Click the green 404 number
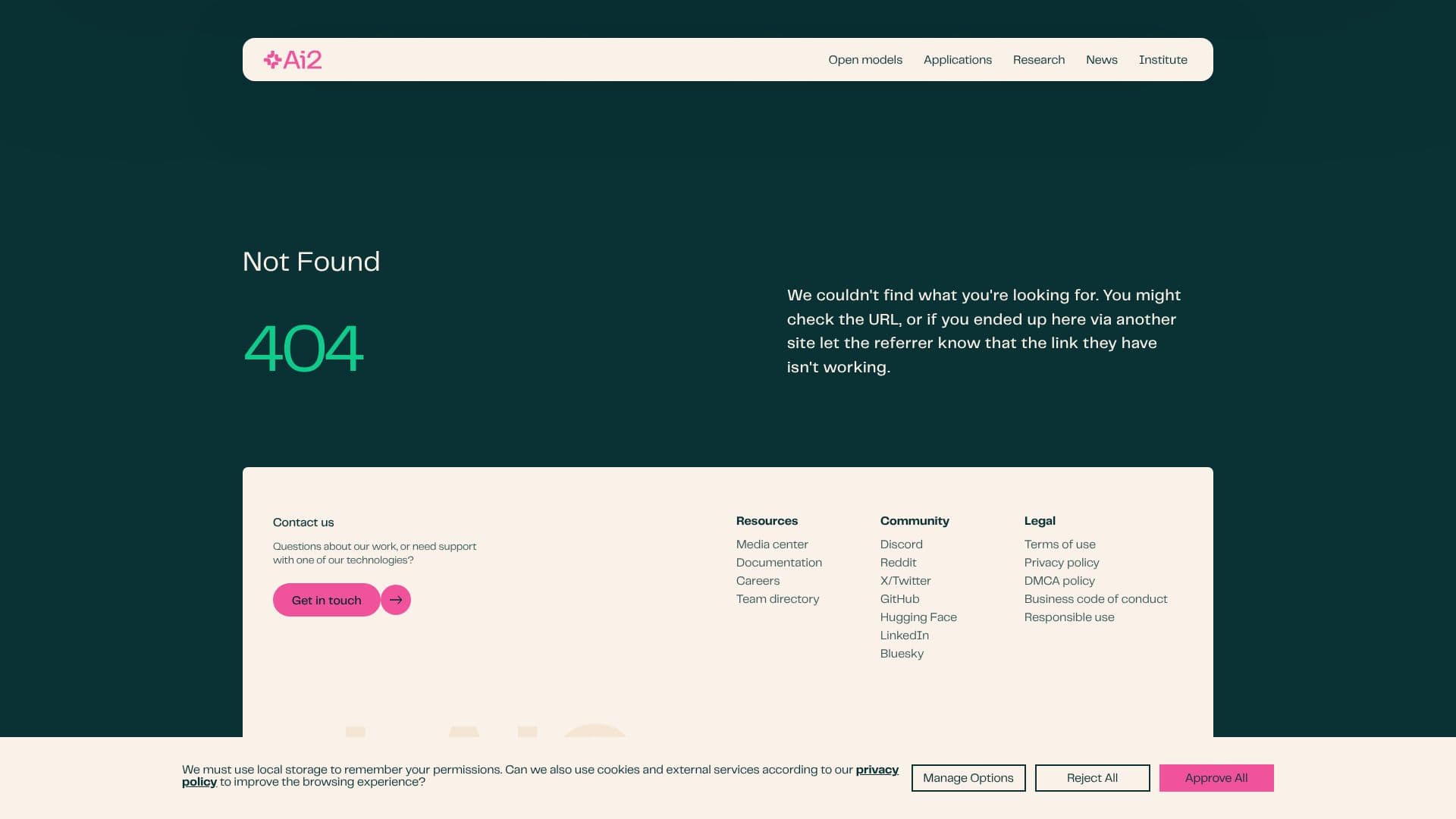The width and height of the screenshot is (1456, 819). (x=303, y=348)
